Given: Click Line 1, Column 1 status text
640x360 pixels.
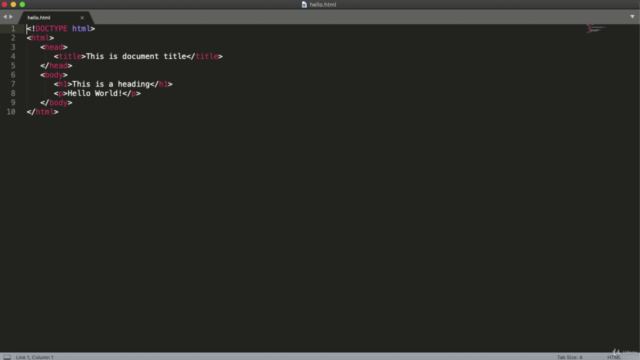Looking at the screenshot, I should pos(35,357).
